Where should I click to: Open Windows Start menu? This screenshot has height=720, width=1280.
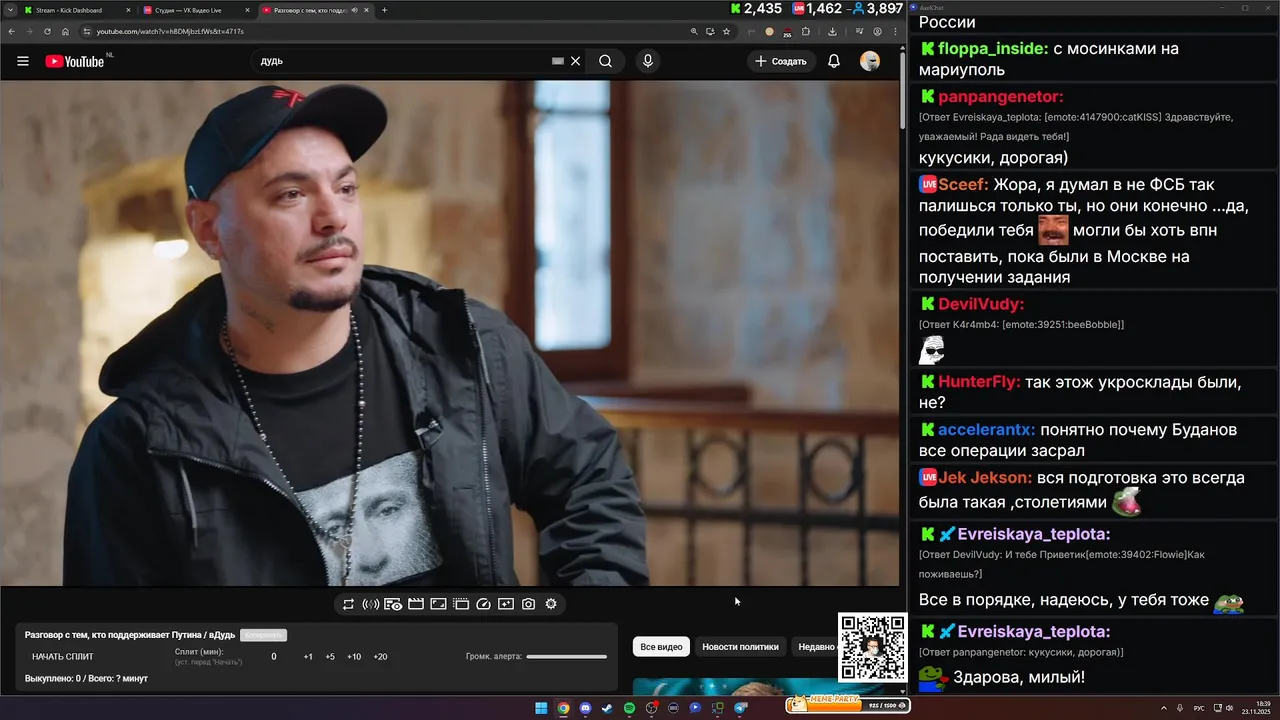[x=541, y=708]
